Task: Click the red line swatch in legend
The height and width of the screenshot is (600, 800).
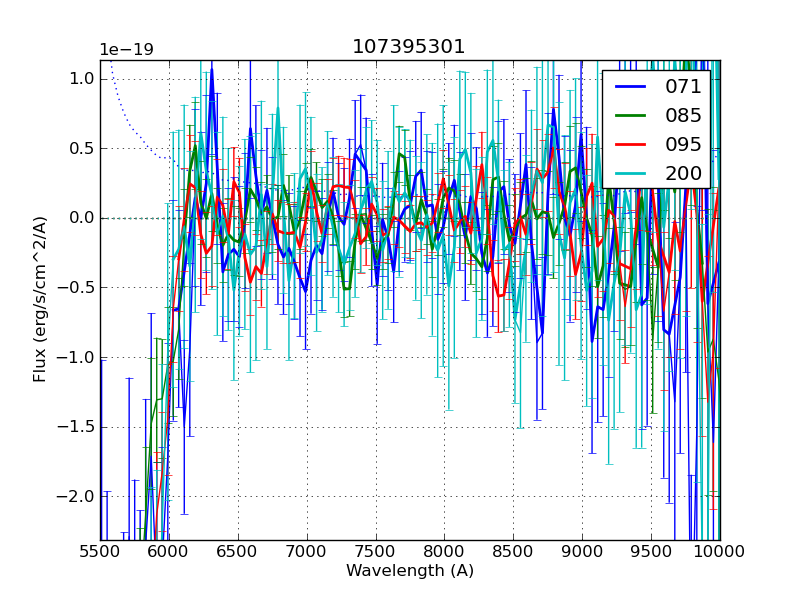Action: pos(630,144)
